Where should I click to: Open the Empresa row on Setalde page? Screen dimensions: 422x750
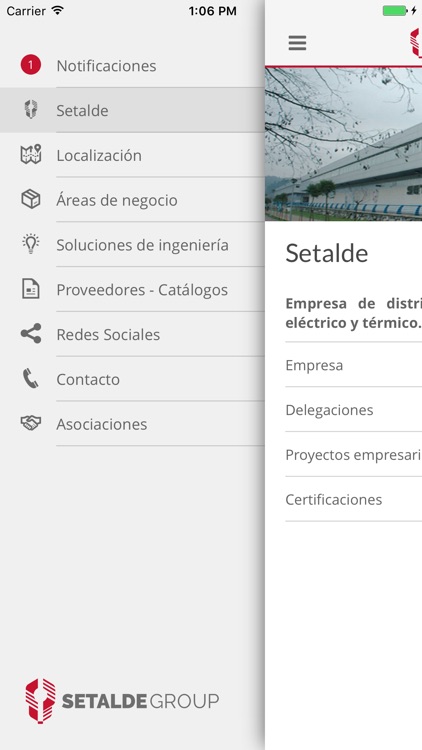coord(354,365)
